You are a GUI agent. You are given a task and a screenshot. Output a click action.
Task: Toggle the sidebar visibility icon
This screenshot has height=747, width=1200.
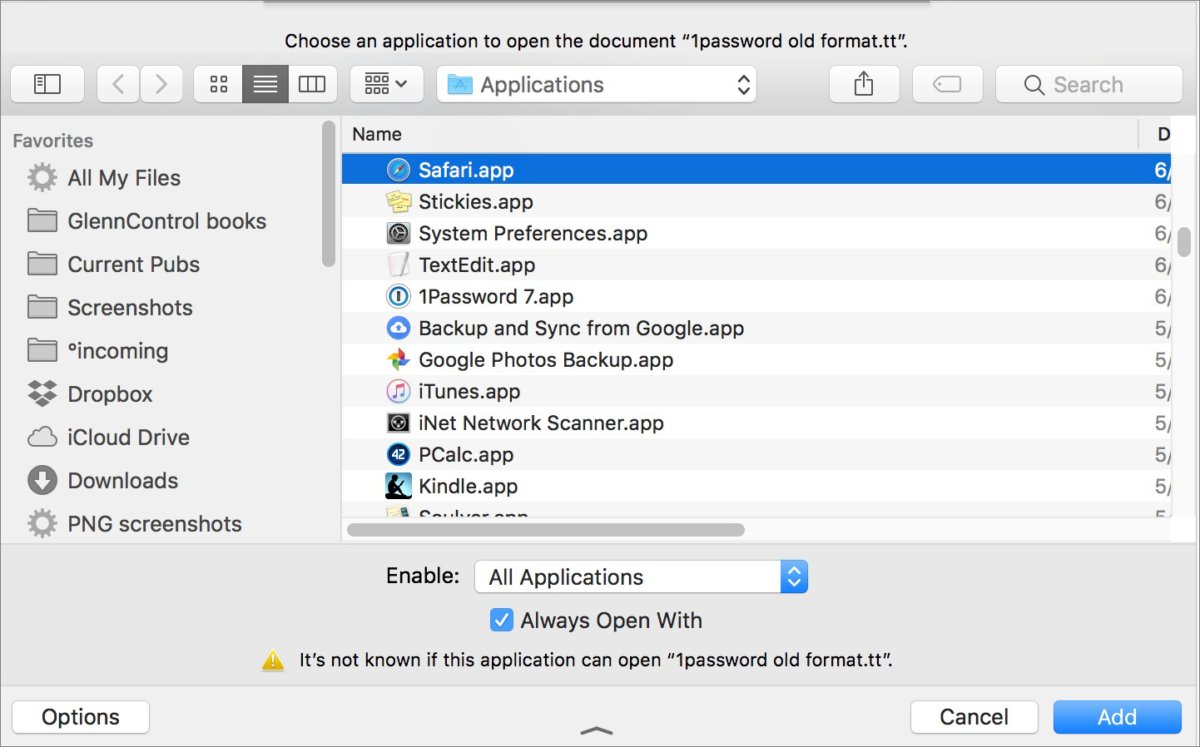pyautogui.click(x=47, y=84)
